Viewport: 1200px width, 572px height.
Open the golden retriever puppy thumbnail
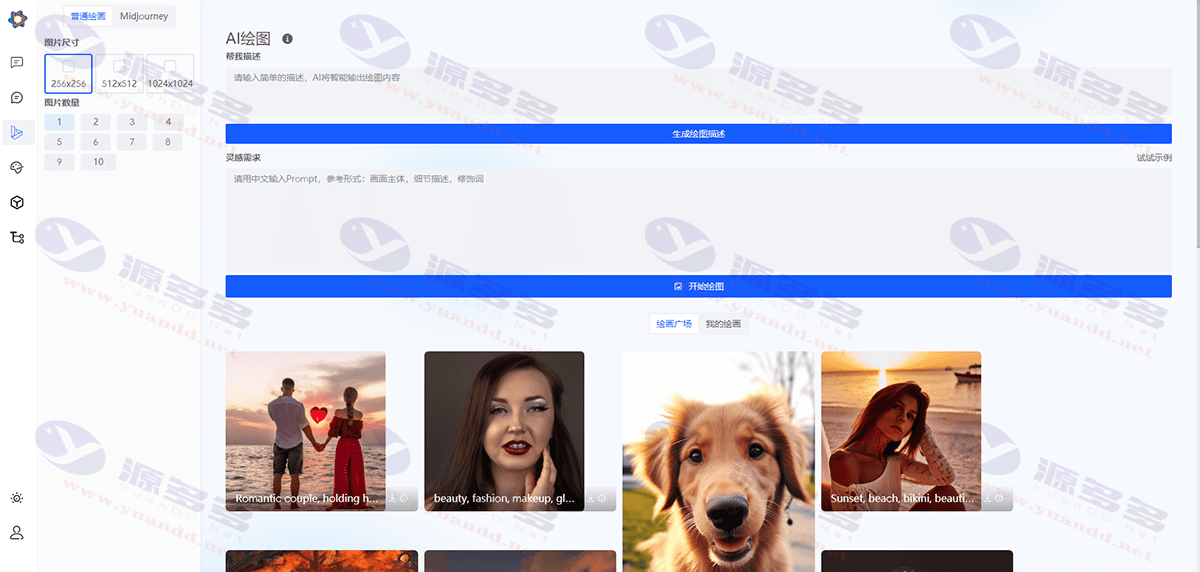[x=718, y=461]
